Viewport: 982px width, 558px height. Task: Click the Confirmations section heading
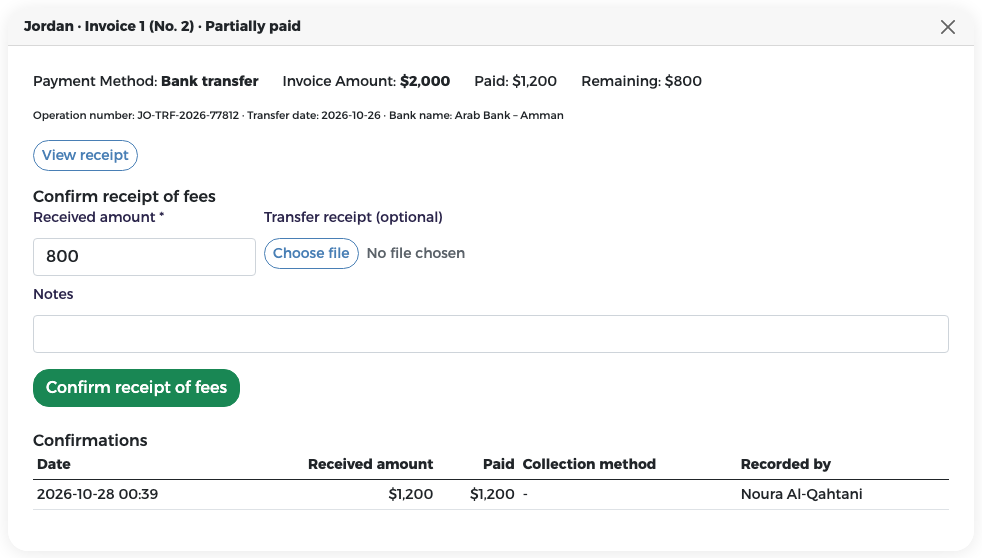pos(90,440)
